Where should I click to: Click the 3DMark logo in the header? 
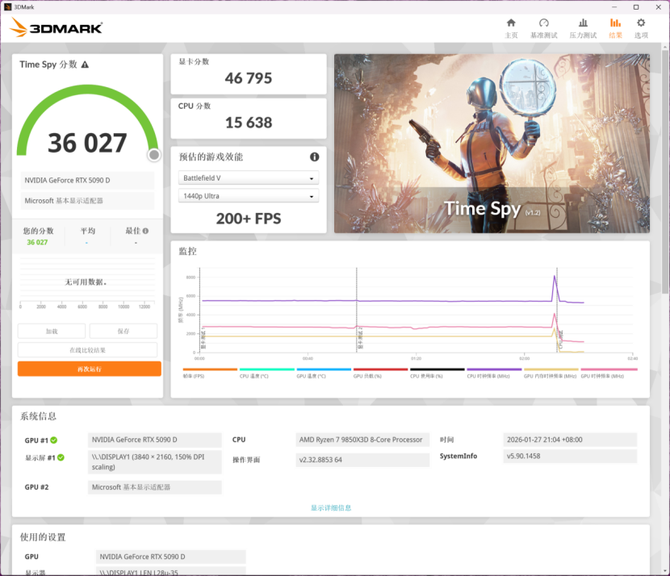coord(56,28)
